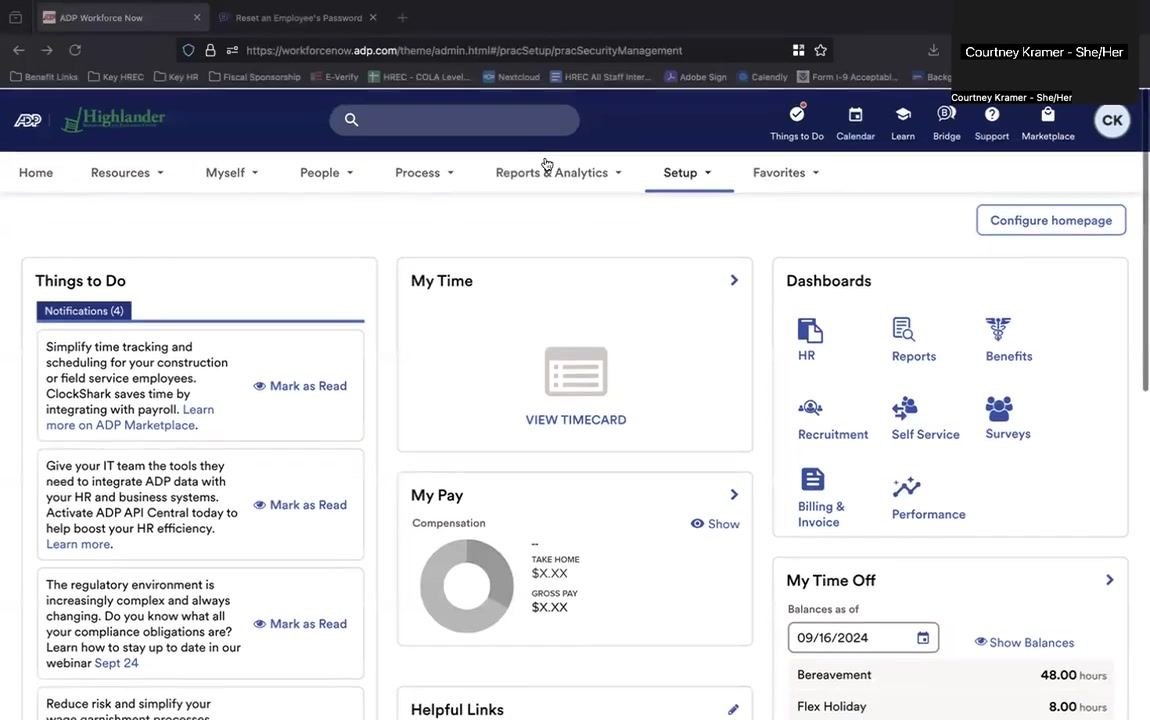Expand the People menu
The height and width of the screenshot is (720, 1150).
[326, 172]
